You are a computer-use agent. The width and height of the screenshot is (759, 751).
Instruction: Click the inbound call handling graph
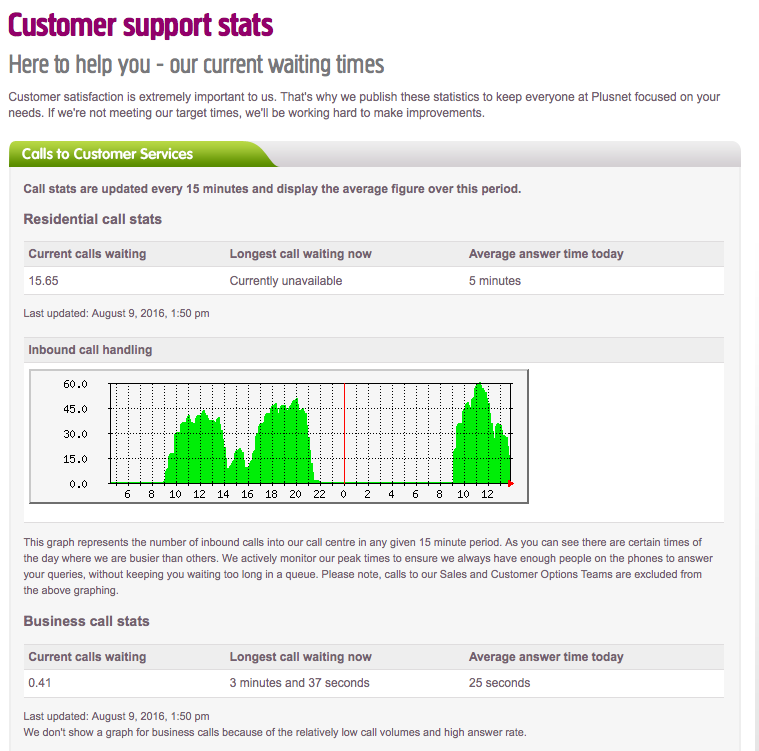[x=279, y=436]
